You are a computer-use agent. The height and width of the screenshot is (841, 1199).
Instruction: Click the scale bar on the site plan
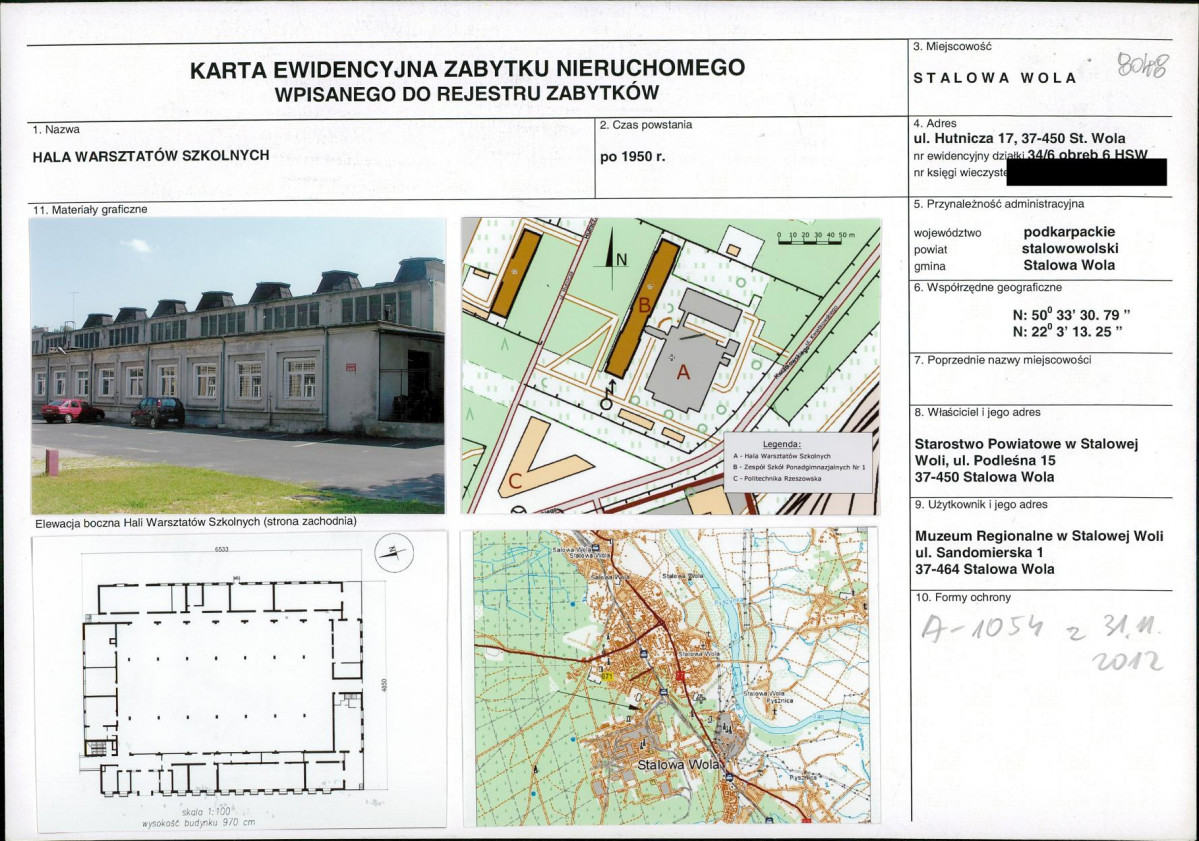coord(816,238)
